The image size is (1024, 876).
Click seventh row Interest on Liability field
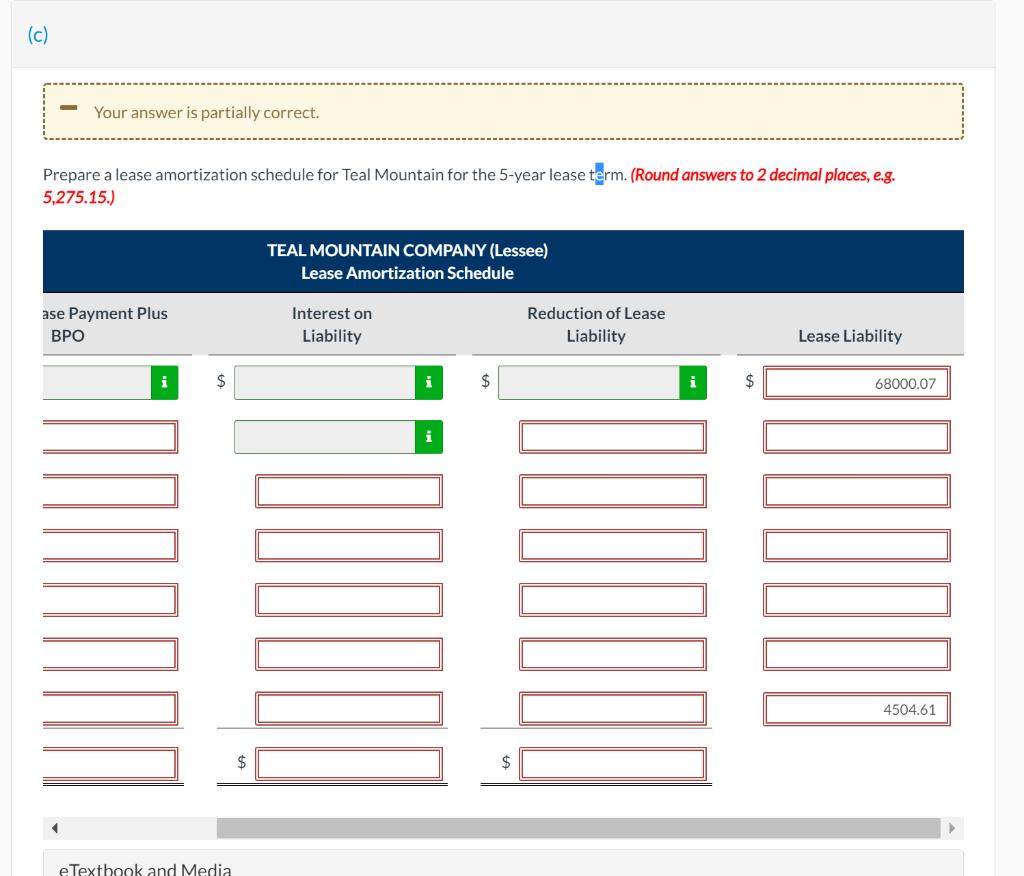(x=349, y=709)
